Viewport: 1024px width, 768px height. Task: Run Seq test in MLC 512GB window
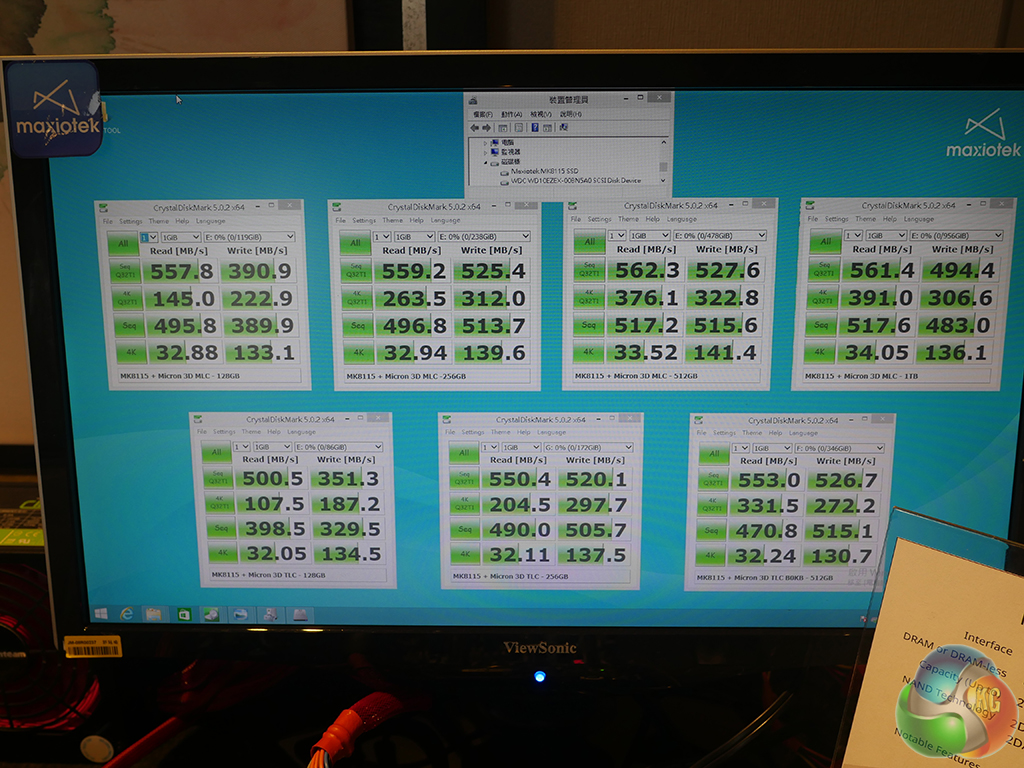588,325
